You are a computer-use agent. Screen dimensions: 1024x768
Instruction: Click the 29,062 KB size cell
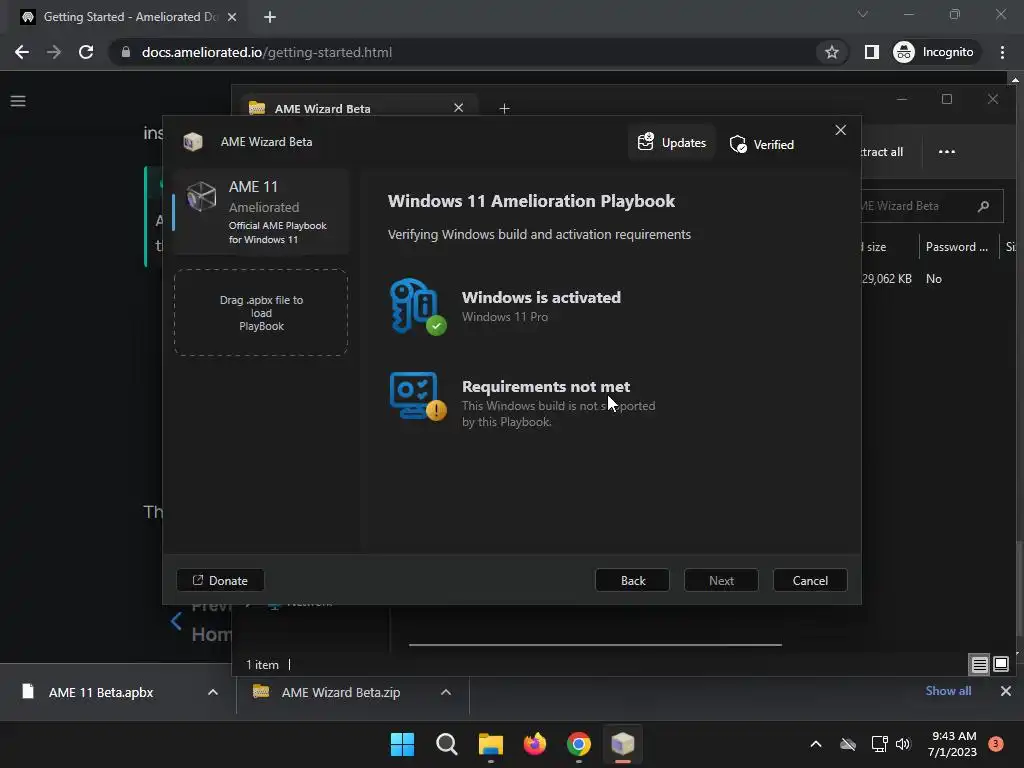(x=887, y=279)
